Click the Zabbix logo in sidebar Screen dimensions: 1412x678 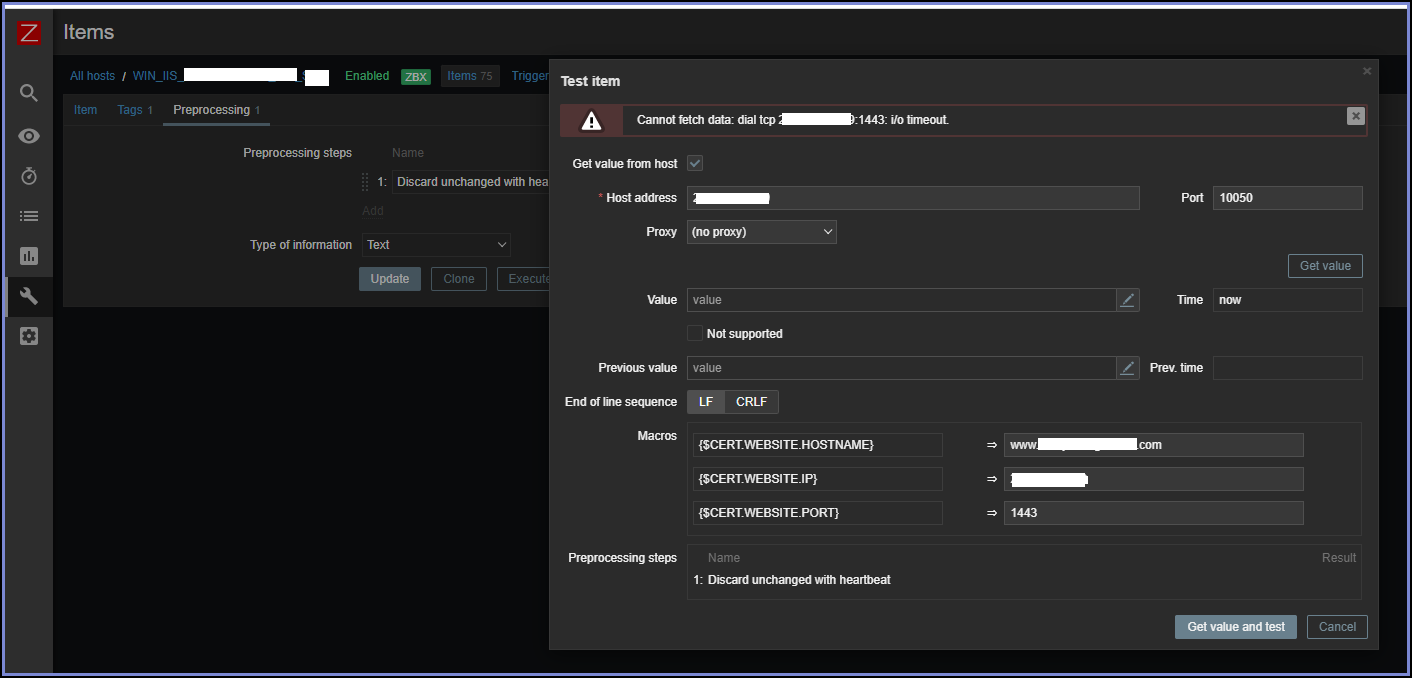tap(29, 33)
